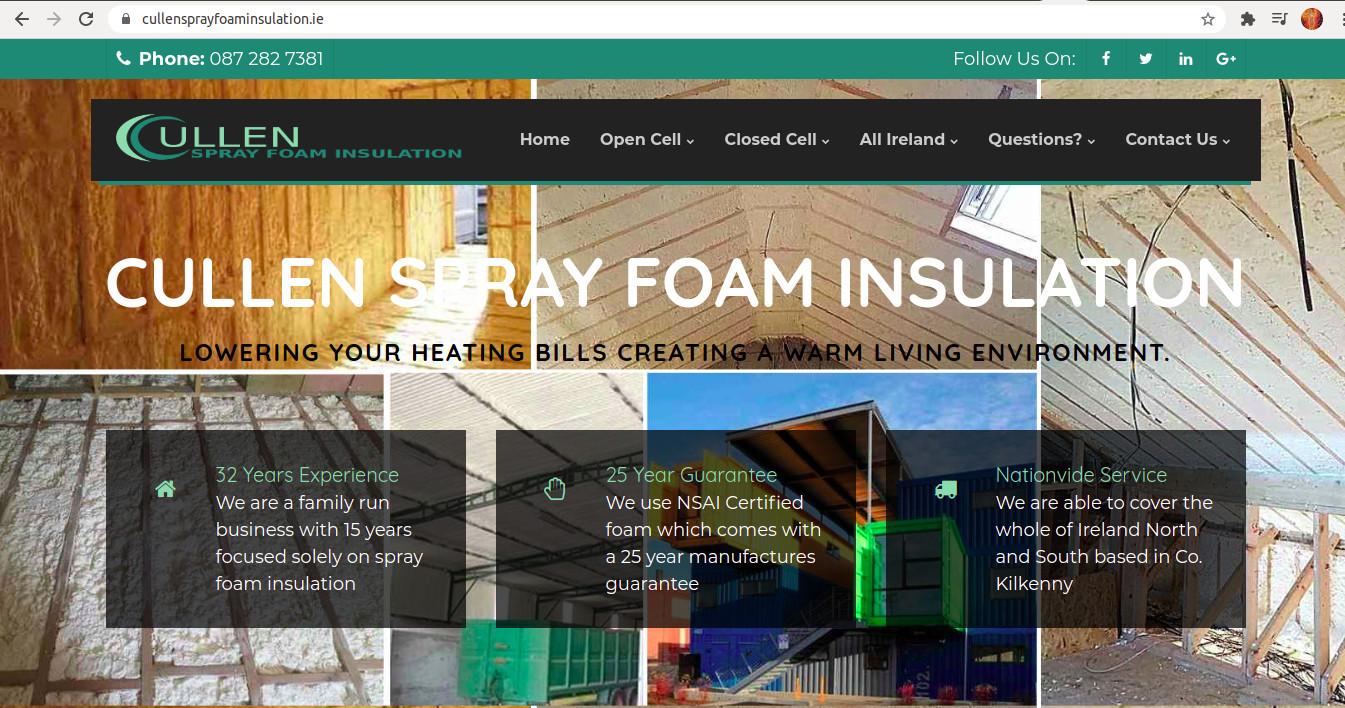This screenshot has width=1345, height=708.
Task: Click the truck icon beside Nationwide Service
Action: click(946, 489)
